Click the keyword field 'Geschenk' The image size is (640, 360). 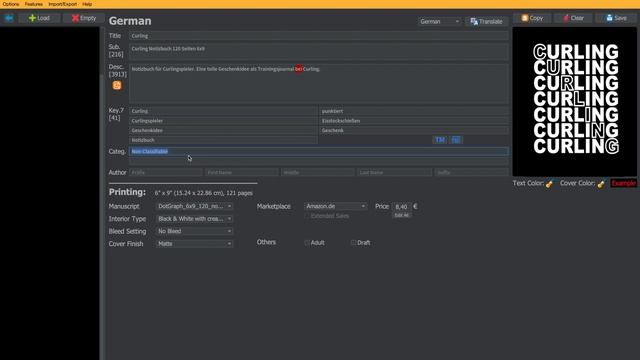click(414, 131)
